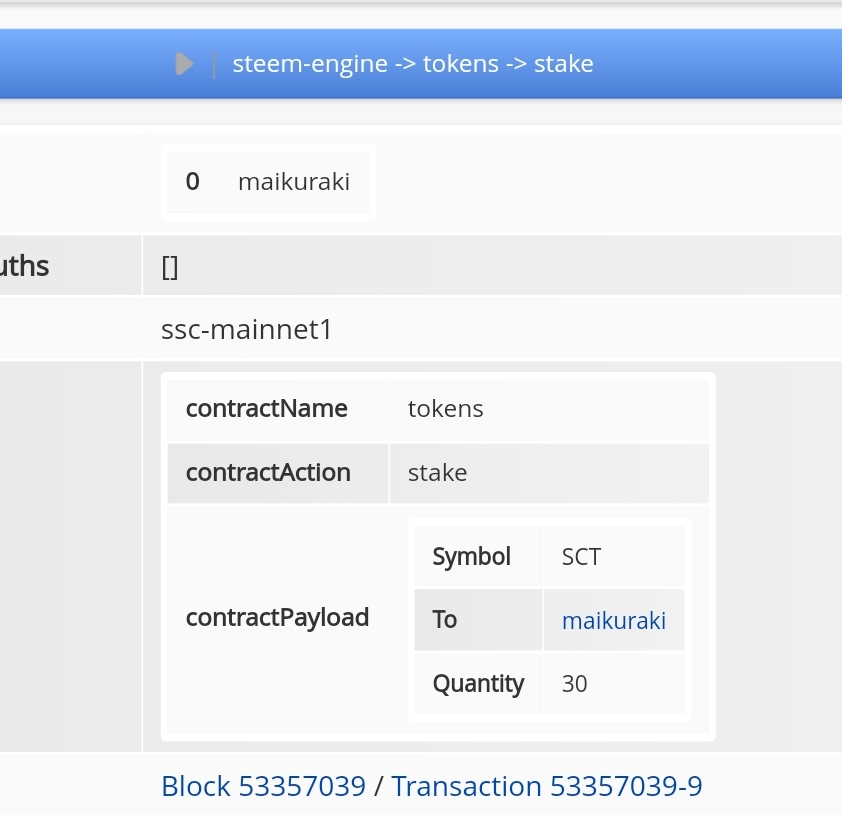
Task: Open the maikuraki account link in To row
Action: point(614,621)
